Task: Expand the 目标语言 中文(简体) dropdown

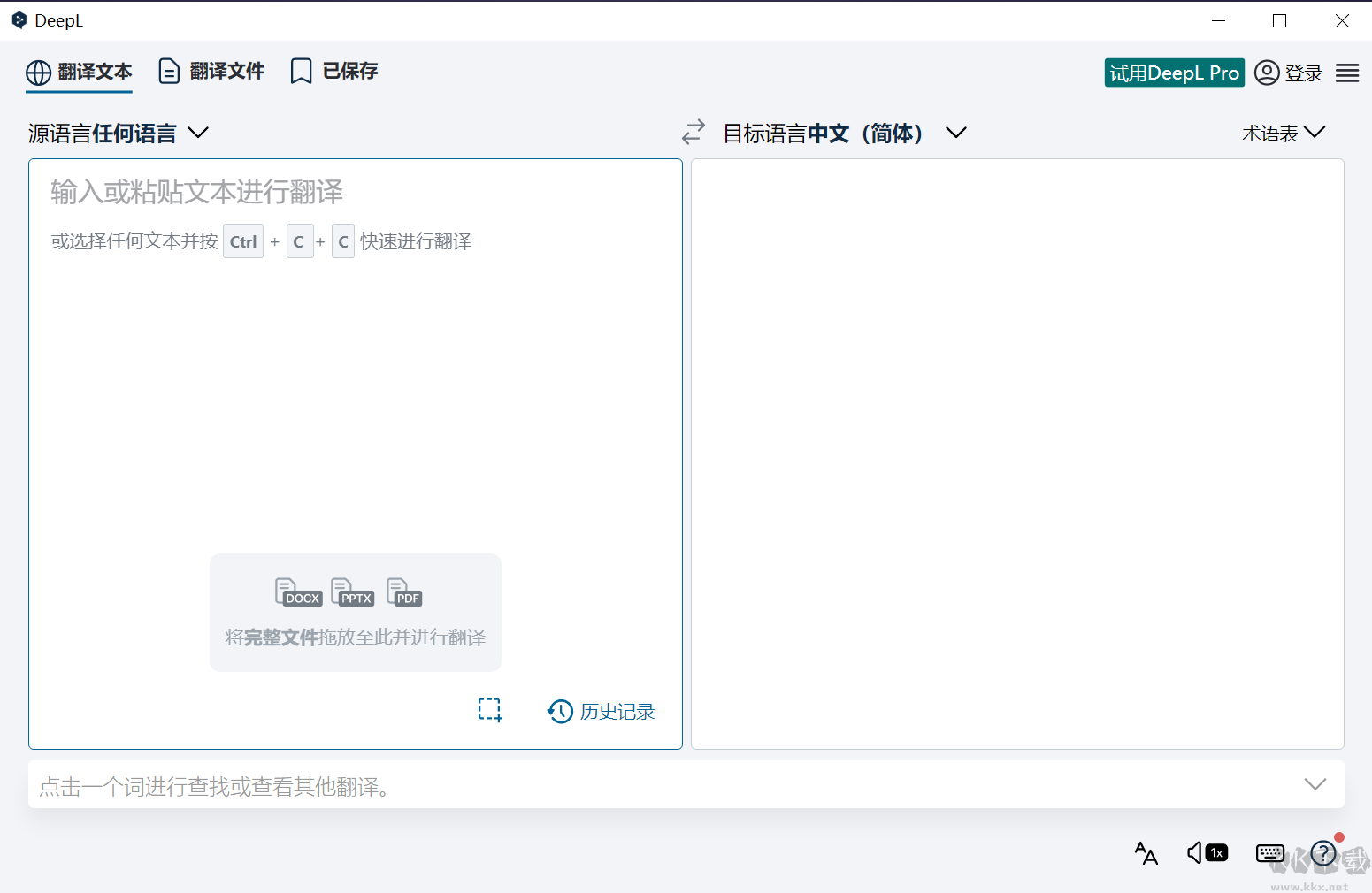Action: pyautogui.click(x=845, y=134)
